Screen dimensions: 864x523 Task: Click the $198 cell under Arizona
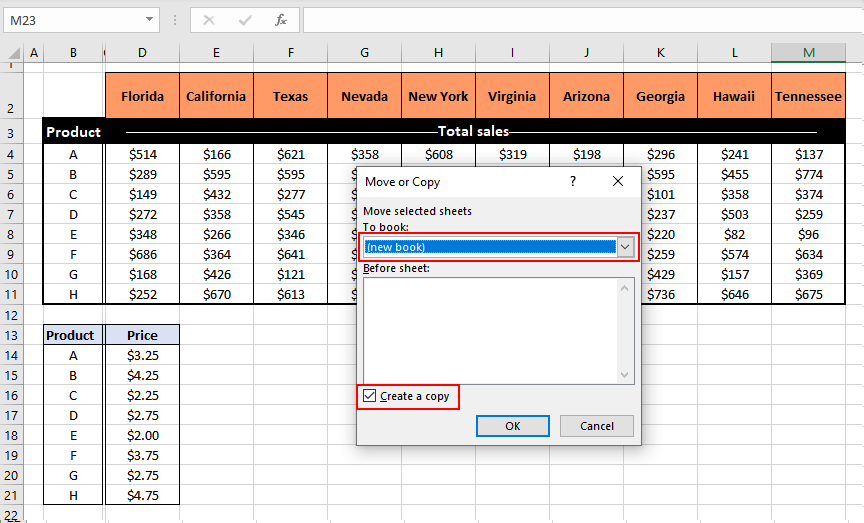coord(586,155)
